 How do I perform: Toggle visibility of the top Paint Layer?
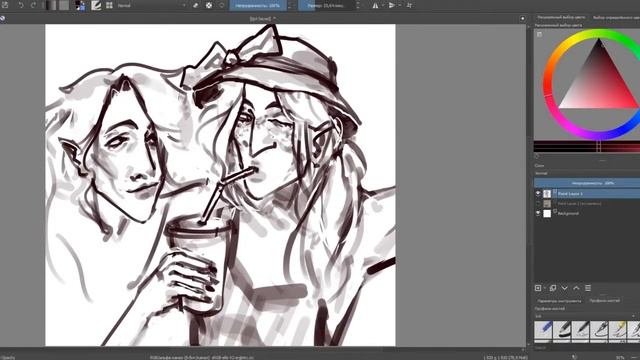(x=538, y=193)
